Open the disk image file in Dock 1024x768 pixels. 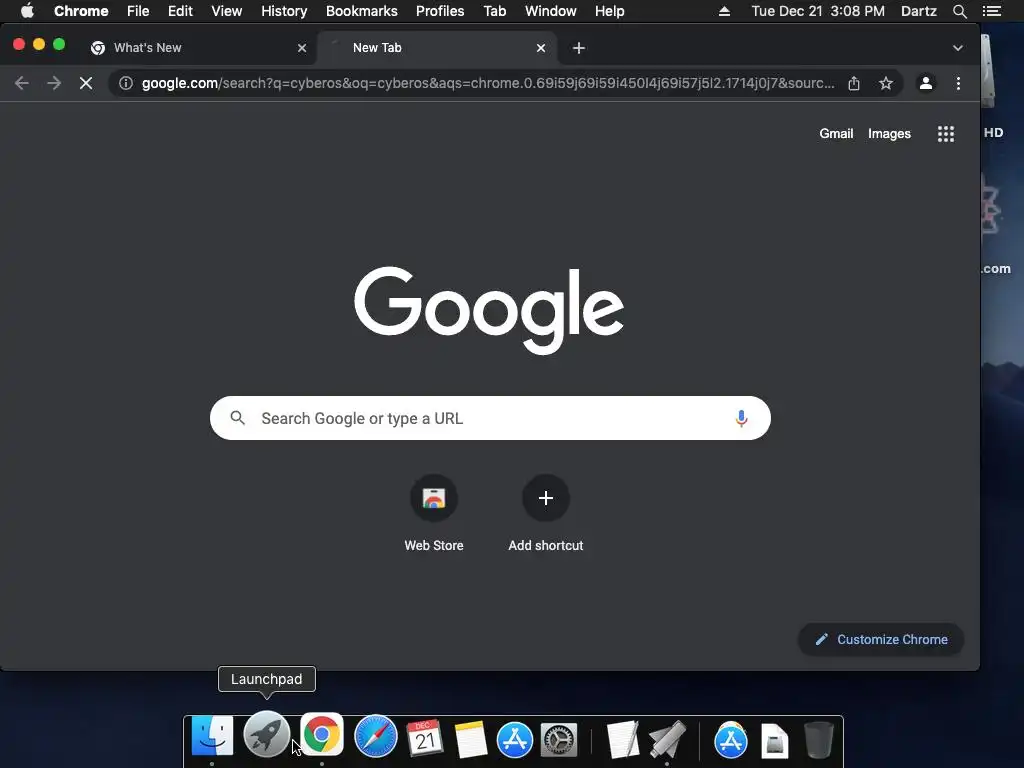[775, 741]
